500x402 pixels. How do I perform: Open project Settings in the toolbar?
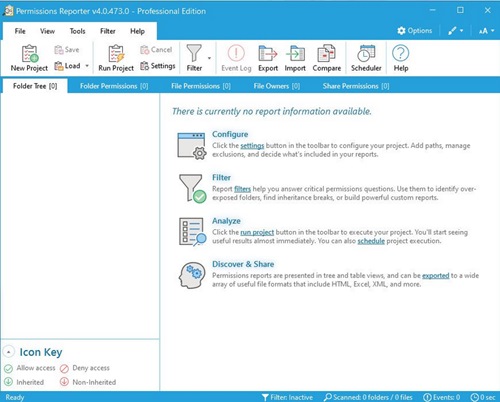(x=158, y=66)
